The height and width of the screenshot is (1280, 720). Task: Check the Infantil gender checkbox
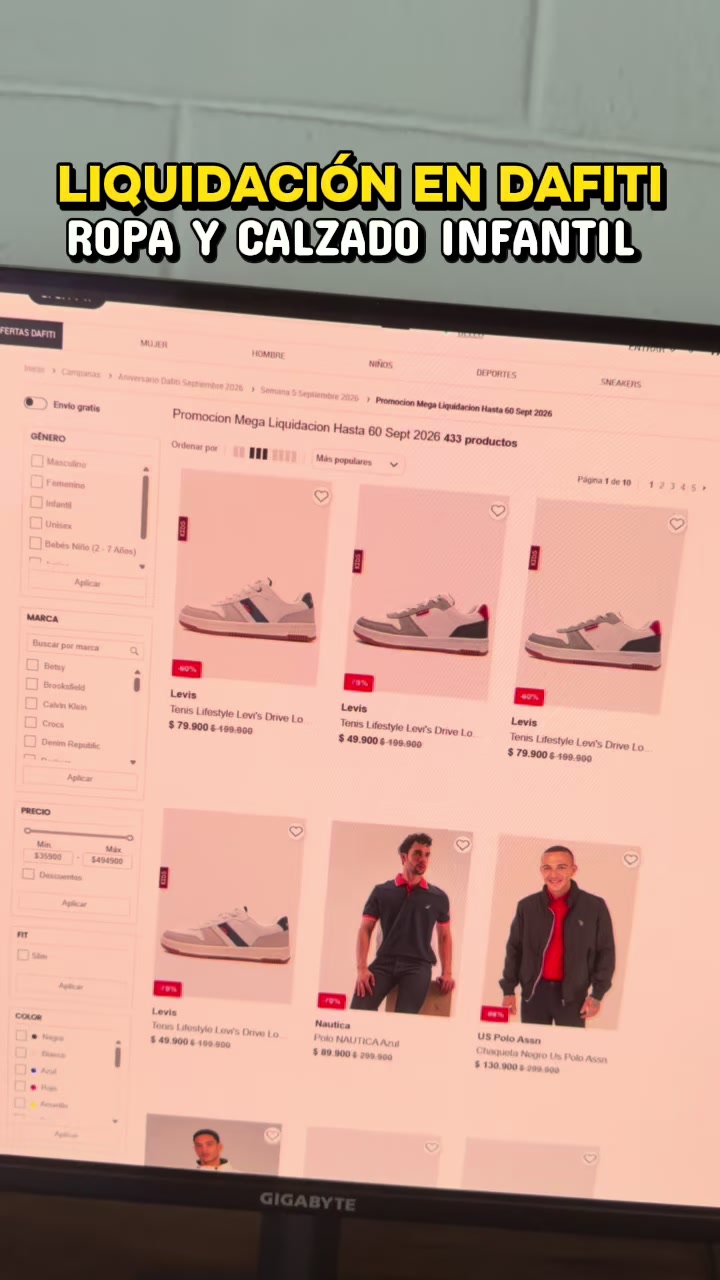[x=37, y=502]
